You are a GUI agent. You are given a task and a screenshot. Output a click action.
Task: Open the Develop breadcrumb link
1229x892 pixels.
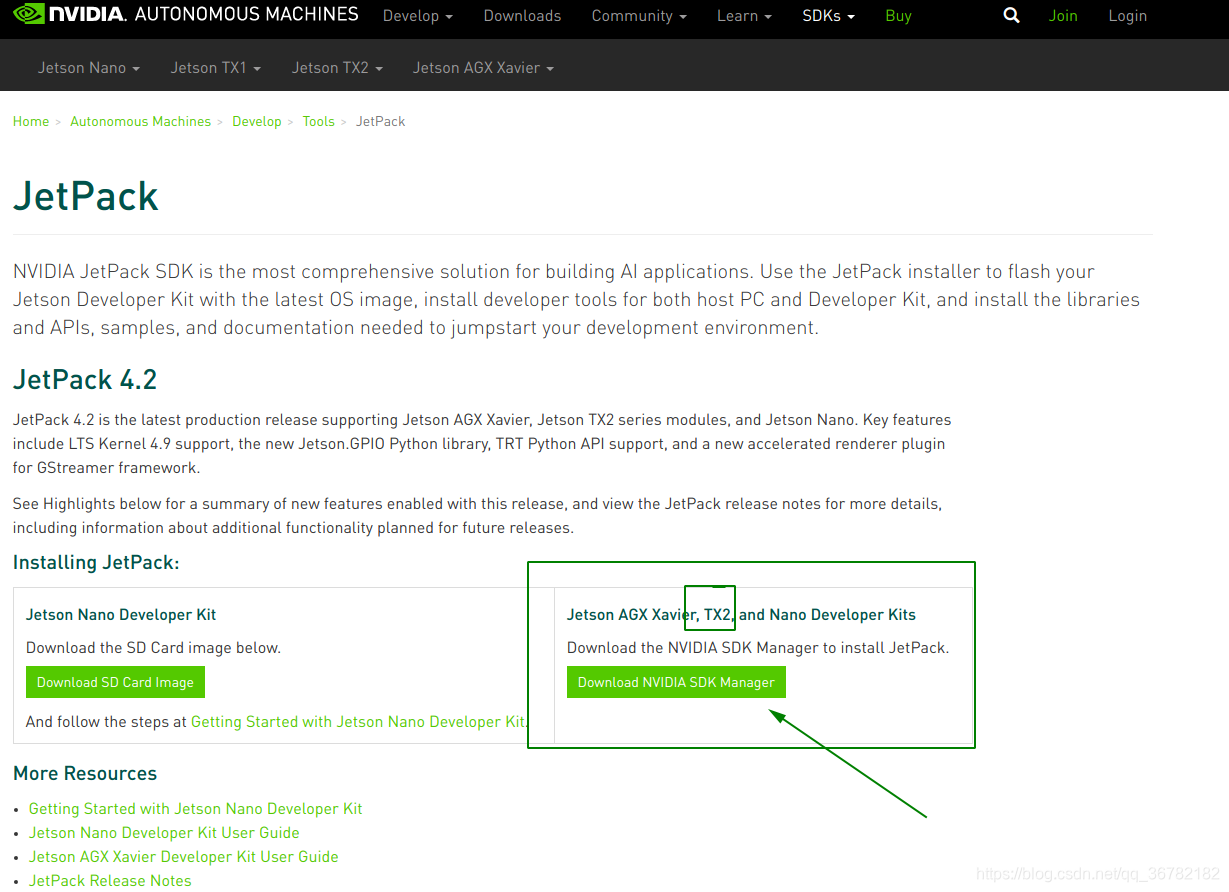pos(257,121)
